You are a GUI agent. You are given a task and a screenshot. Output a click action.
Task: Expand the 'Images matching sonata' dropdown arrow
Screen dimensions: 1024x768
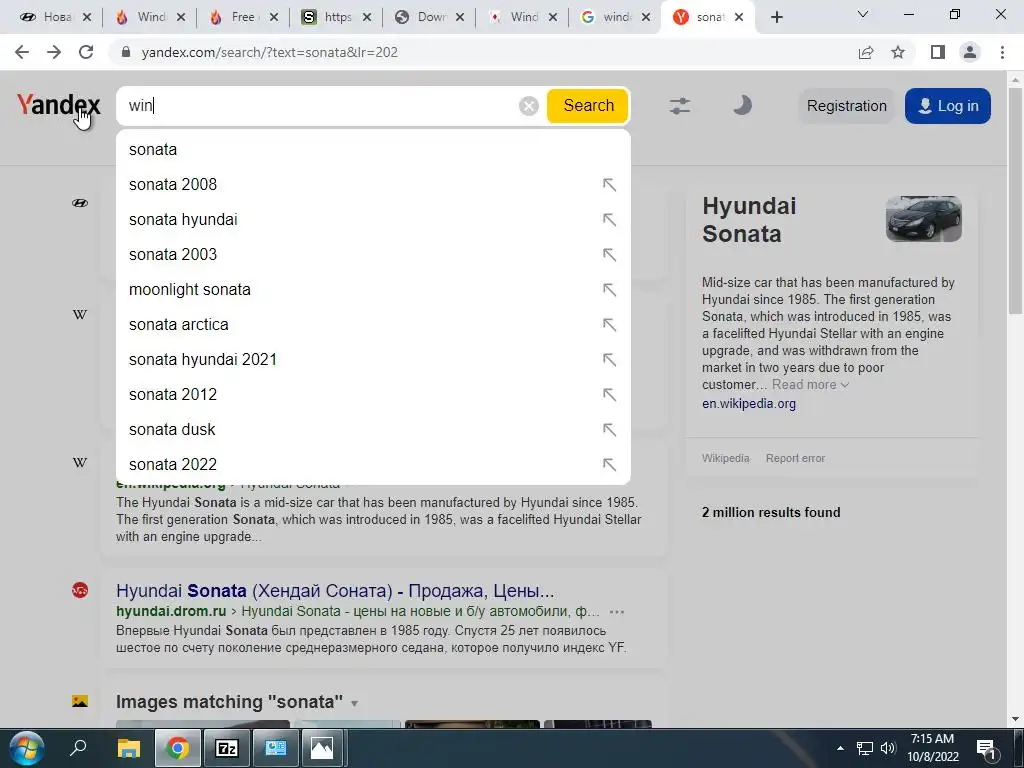pyautogui.click(x=355, y=703)
